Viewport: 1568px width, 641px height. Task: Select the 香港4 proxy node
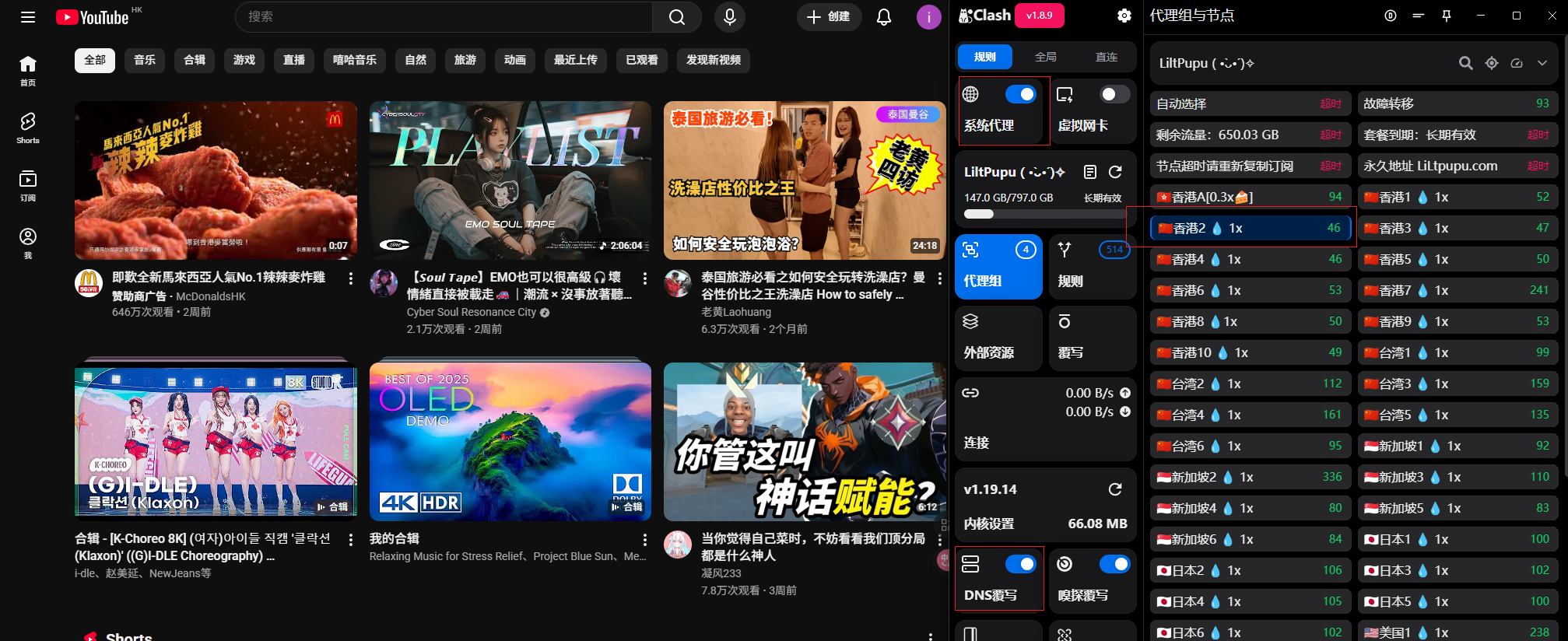coord(1250,259)
